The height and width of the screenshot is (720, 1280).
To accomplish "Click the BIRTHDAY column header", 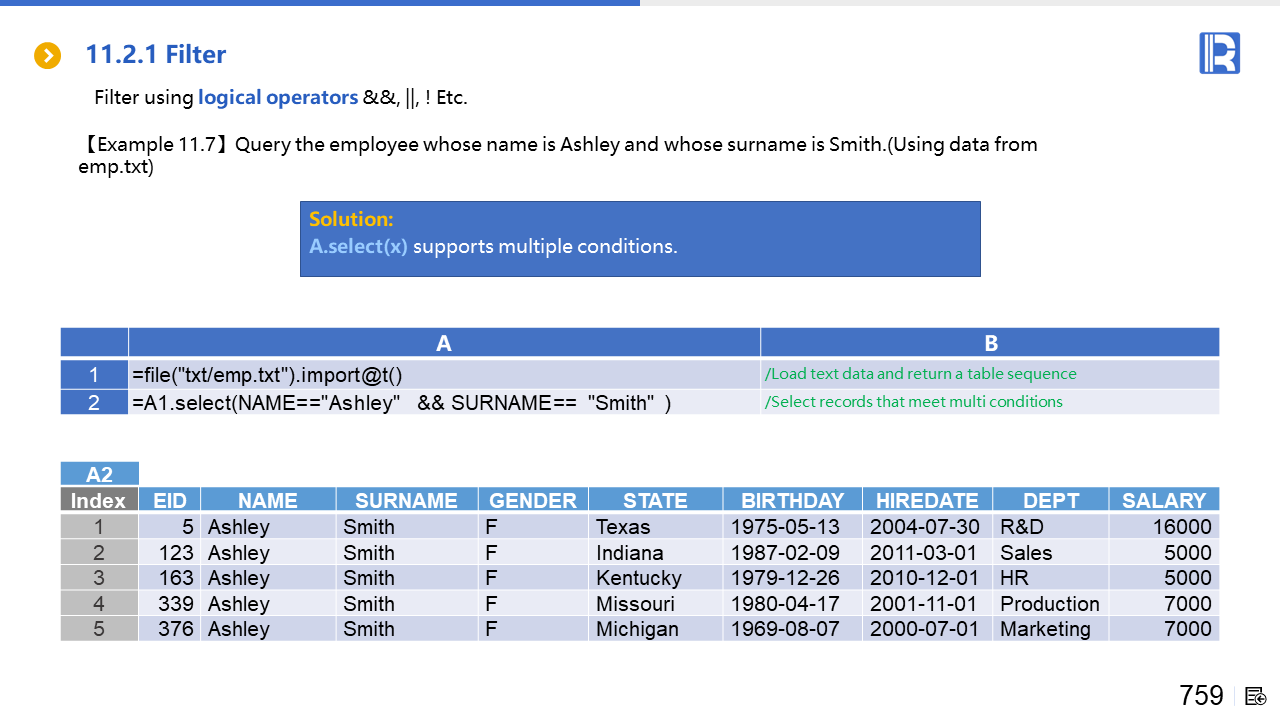I will click(x=792, y=500).
